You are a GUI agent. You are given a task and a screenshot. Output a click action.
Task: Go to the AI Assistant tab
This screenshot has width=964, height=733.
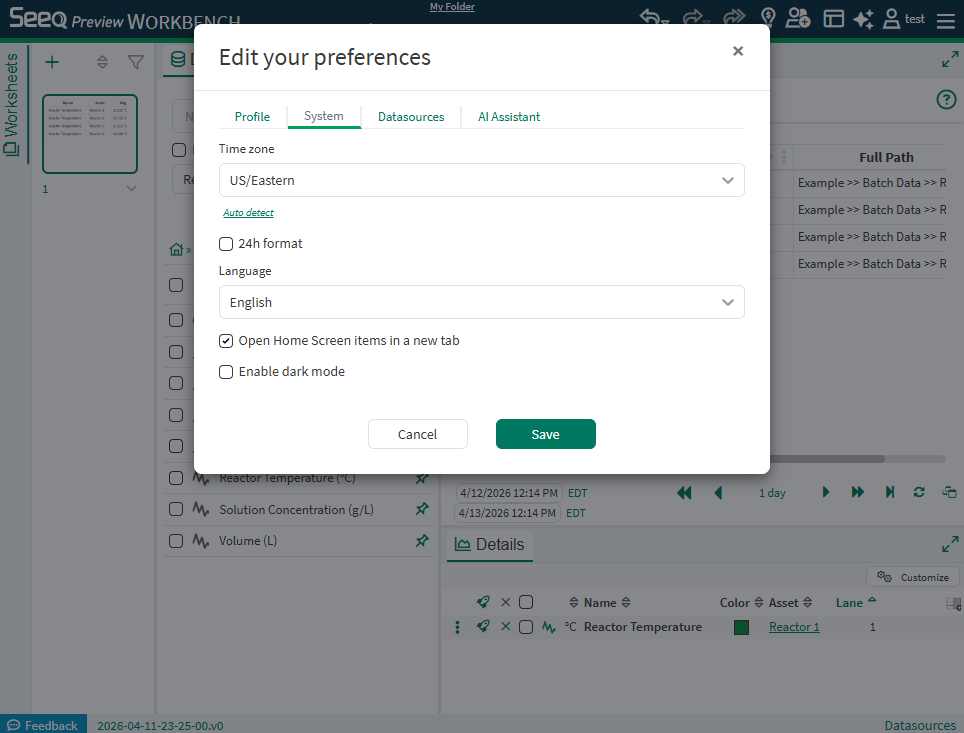pos(509,117)
